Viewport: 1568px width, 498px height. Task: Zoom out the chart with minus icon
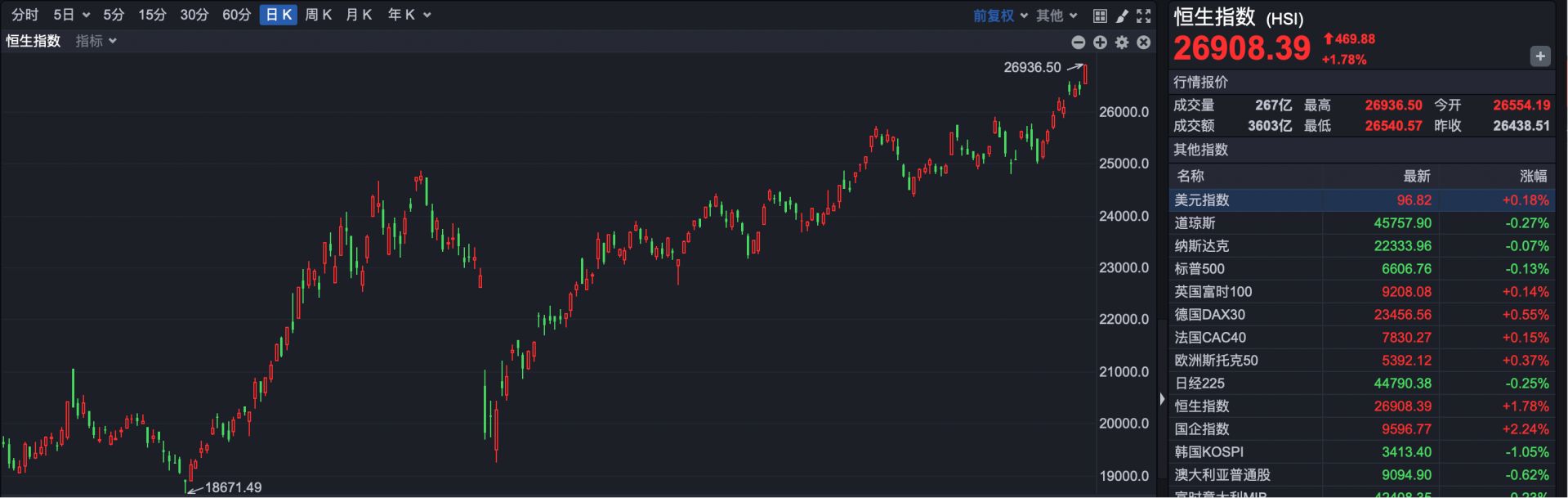coord(1079,42)
